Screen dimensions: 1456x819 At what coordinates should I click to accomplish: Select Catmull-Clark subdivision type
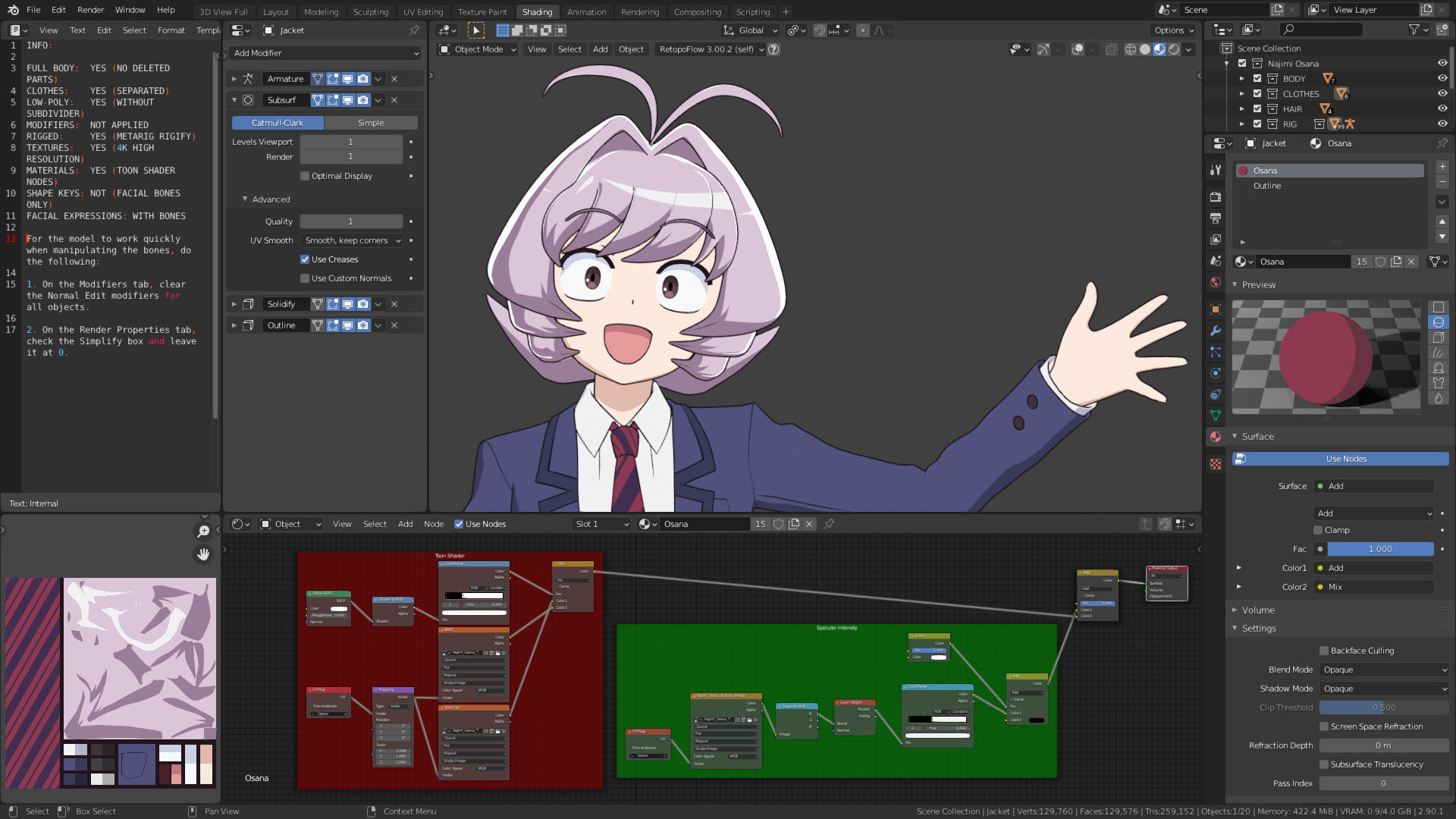click(278, 123)
